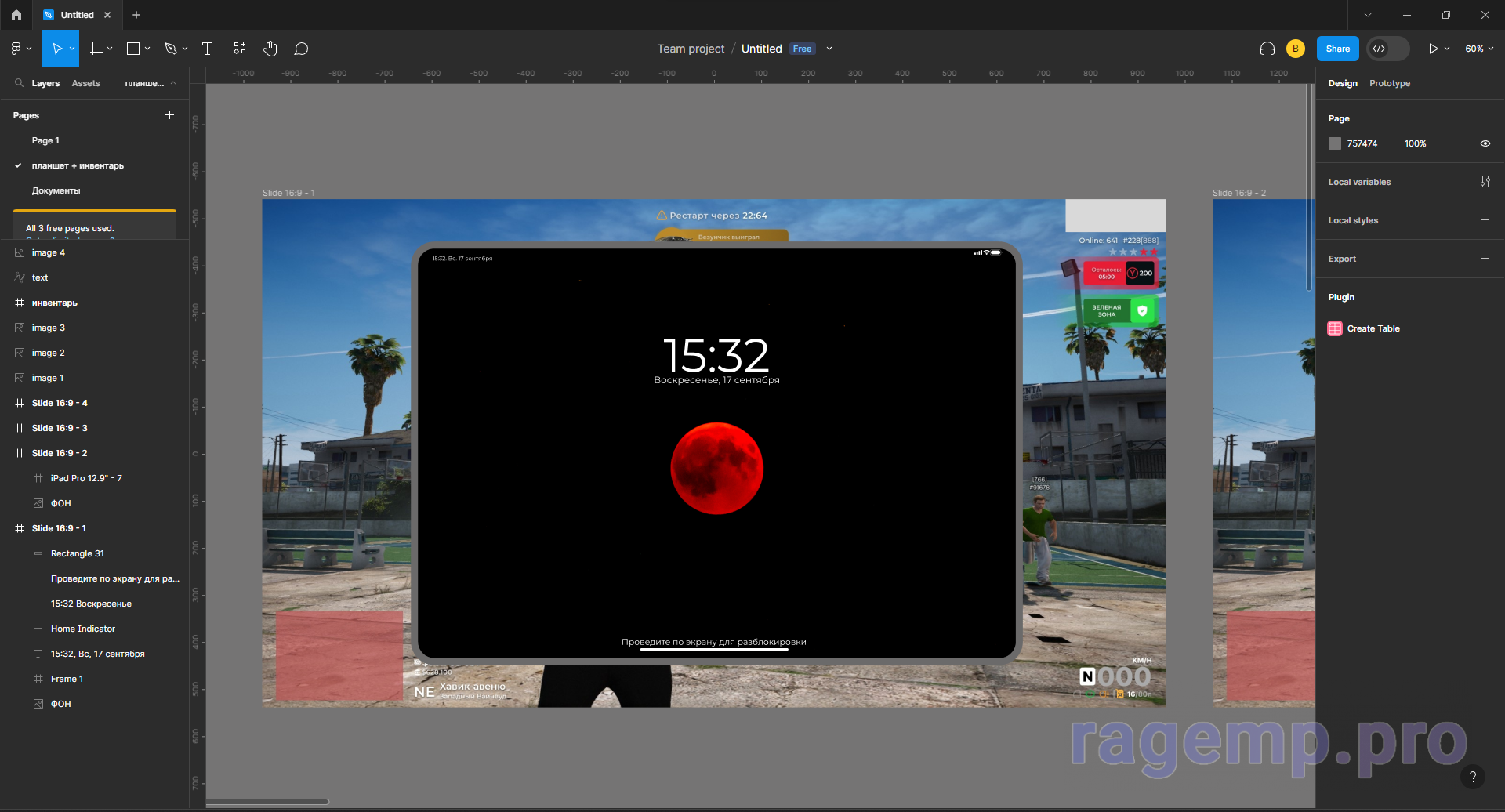Select the text vector layer
This screenshot has height=812, width=1505.
click(x=94, y=277)
